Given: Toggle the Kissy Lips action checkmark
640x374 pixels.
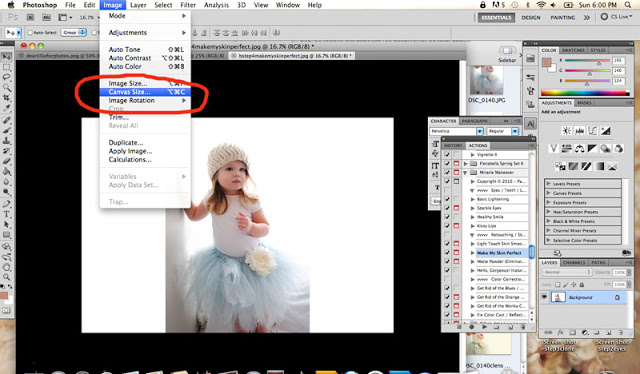Looking at the screenshot, I should (447, 226).
